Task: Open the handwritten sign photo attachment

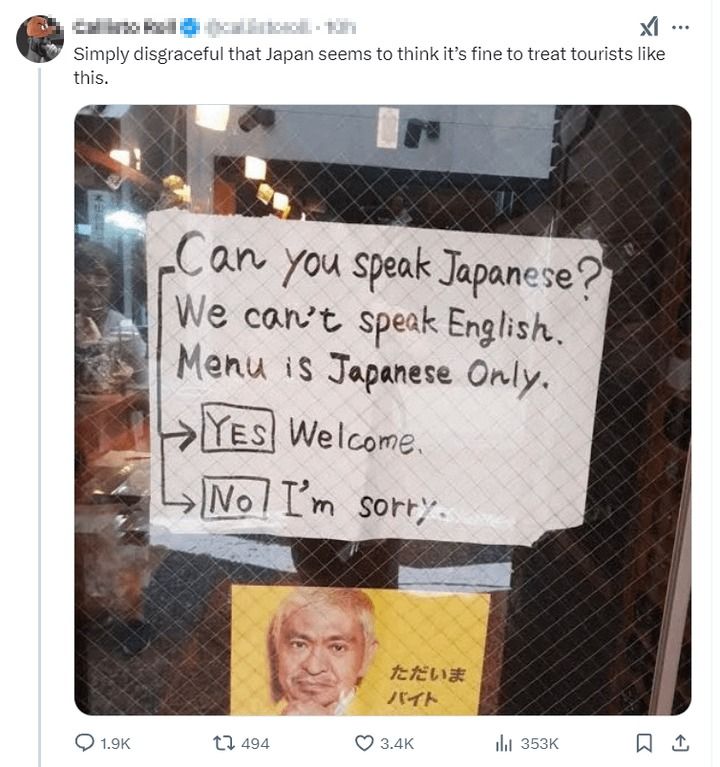Action: click(x=382, y=410)
